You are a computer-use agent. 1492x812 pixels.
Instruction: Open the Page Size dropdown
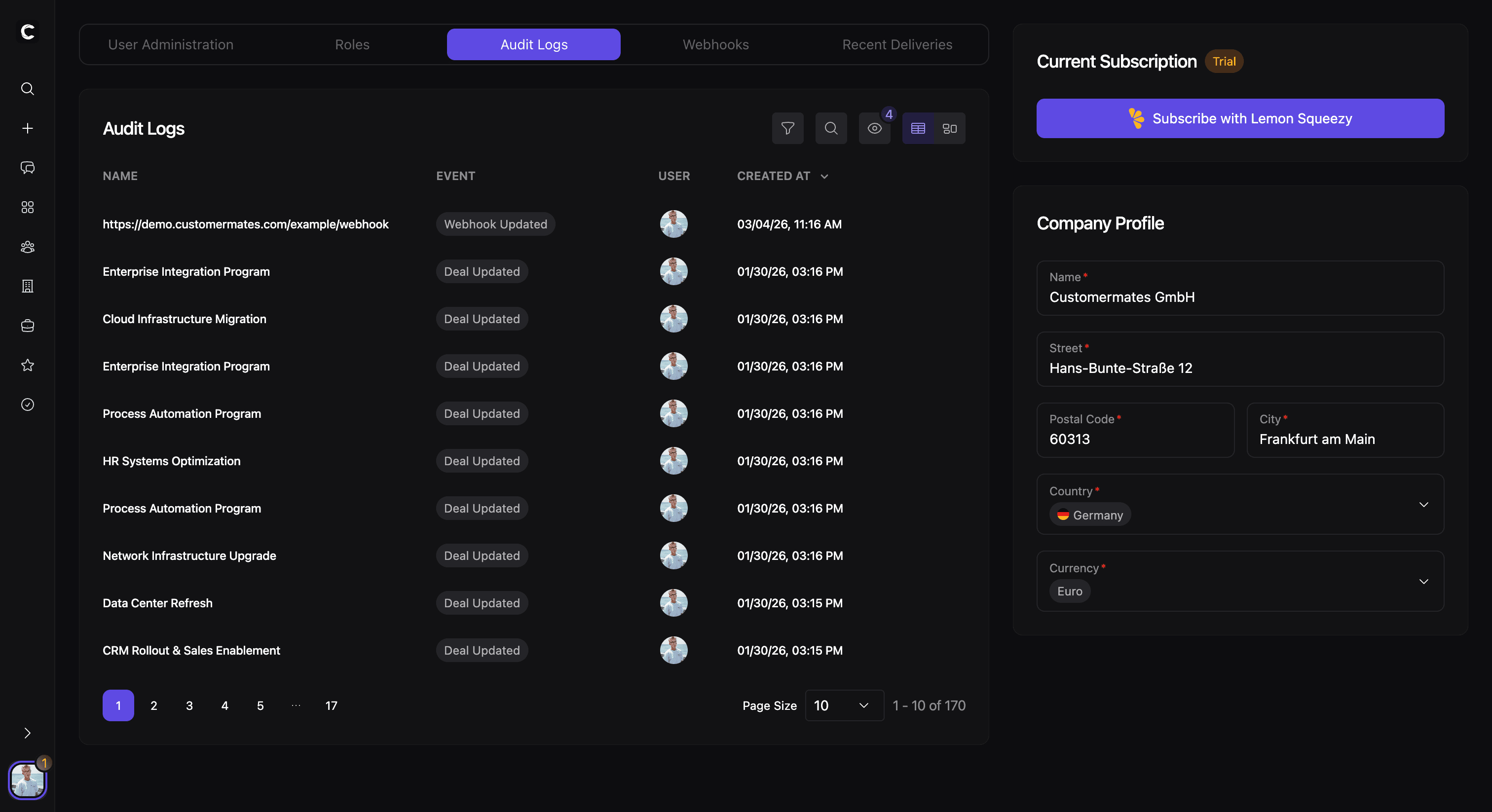pos(844,705)
